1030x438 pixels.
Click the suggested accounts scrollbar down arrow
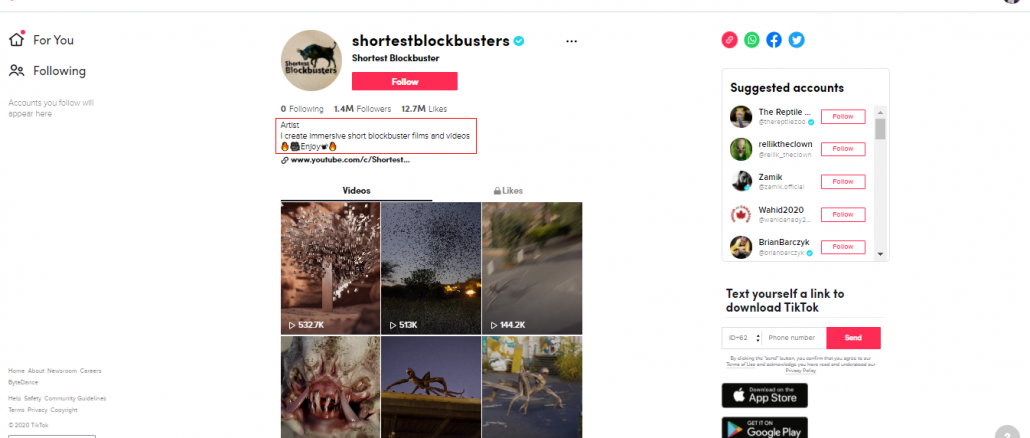pos(880,255)
